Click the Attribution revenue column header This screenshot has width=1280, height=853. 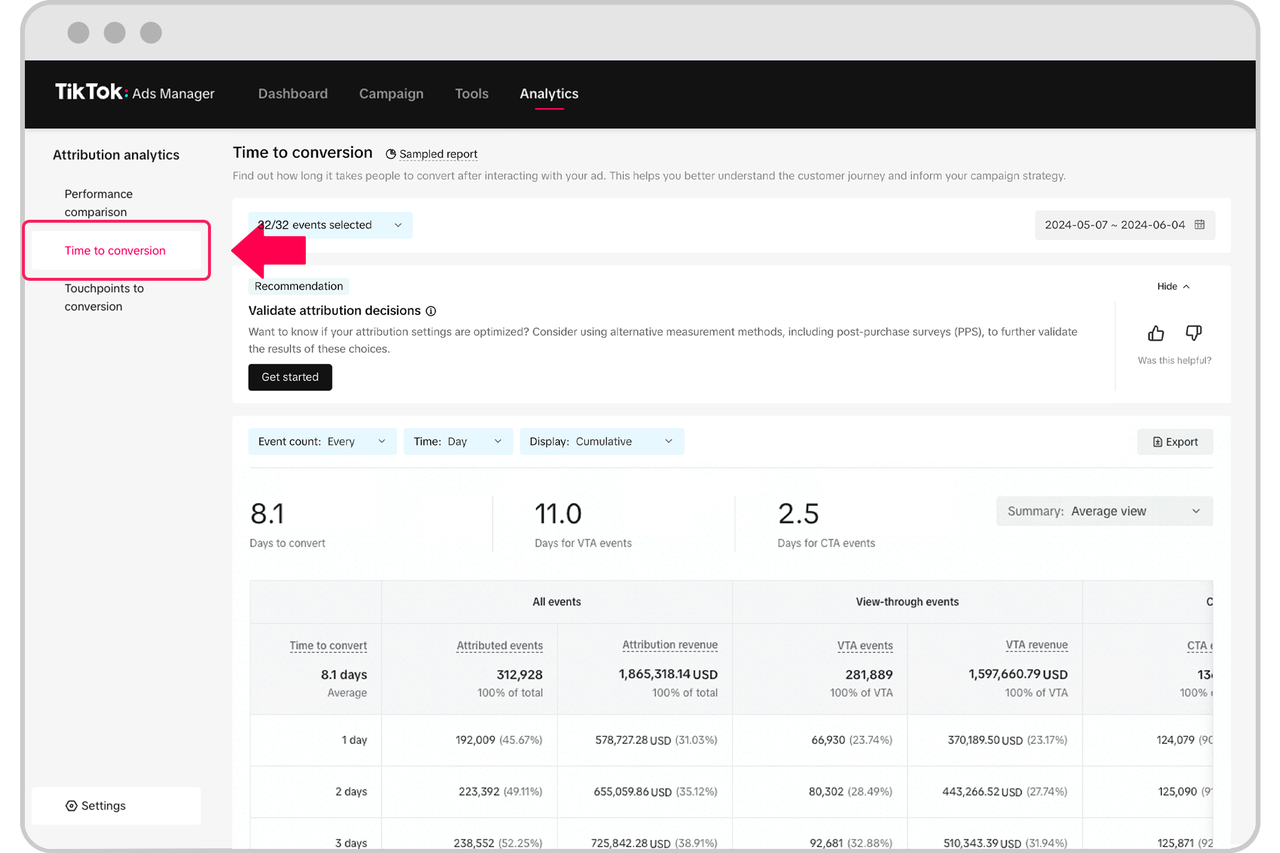click(670, 645)
